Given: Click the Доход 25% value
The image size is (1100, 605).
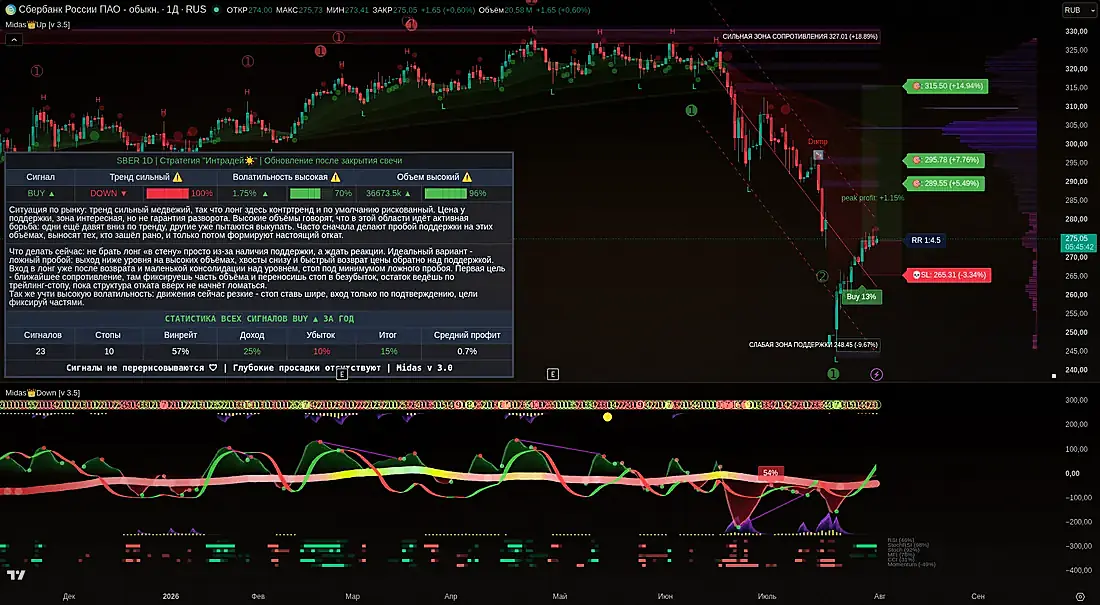Looking at the screenshot, I should (252, 351).
